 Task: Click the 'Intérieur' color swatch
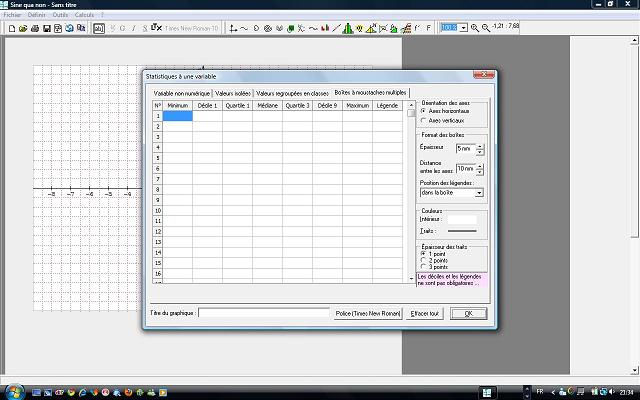click(460, 219)
